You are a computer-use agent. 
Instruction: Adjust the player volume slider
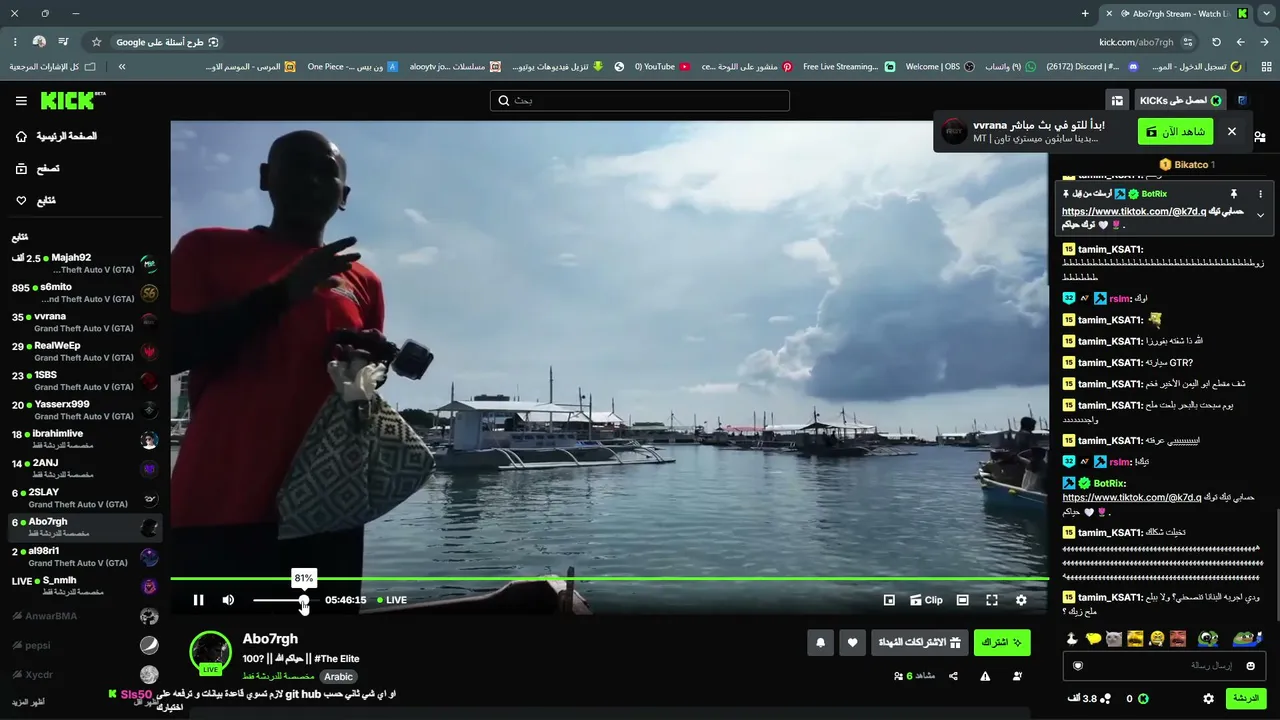click(279, 600)
